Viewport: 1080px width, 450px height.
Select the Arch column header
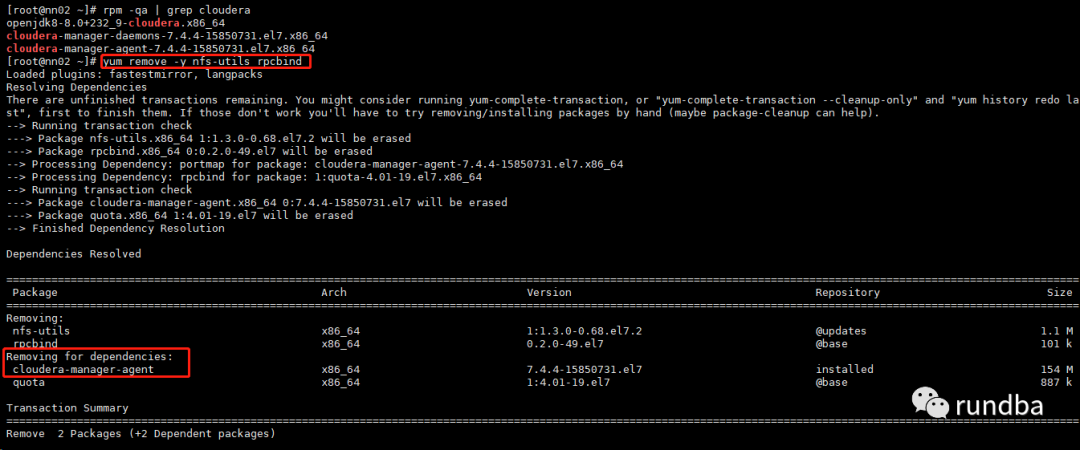coord(333,292)
